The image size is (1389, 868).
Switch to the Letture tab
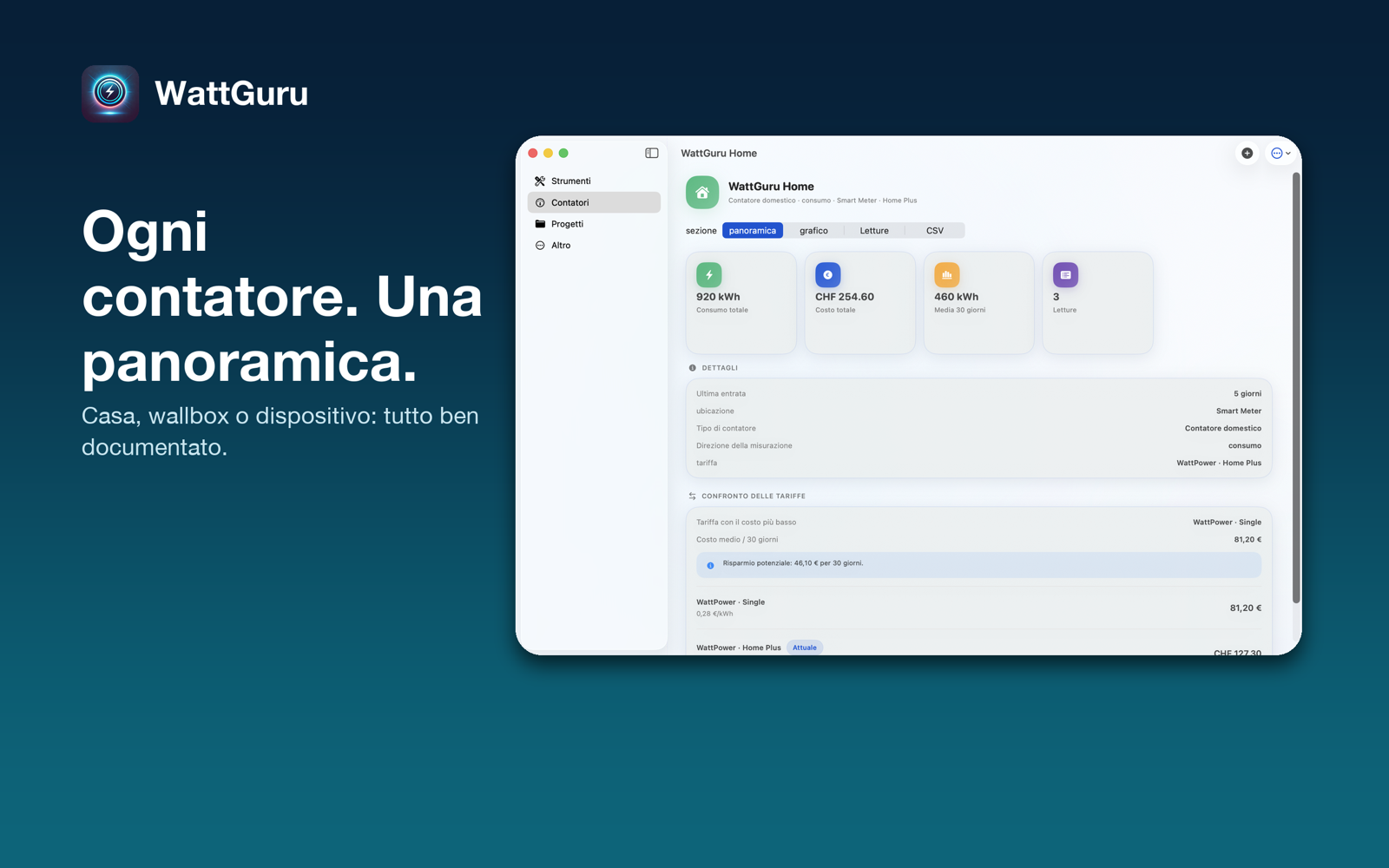point(874,231)
